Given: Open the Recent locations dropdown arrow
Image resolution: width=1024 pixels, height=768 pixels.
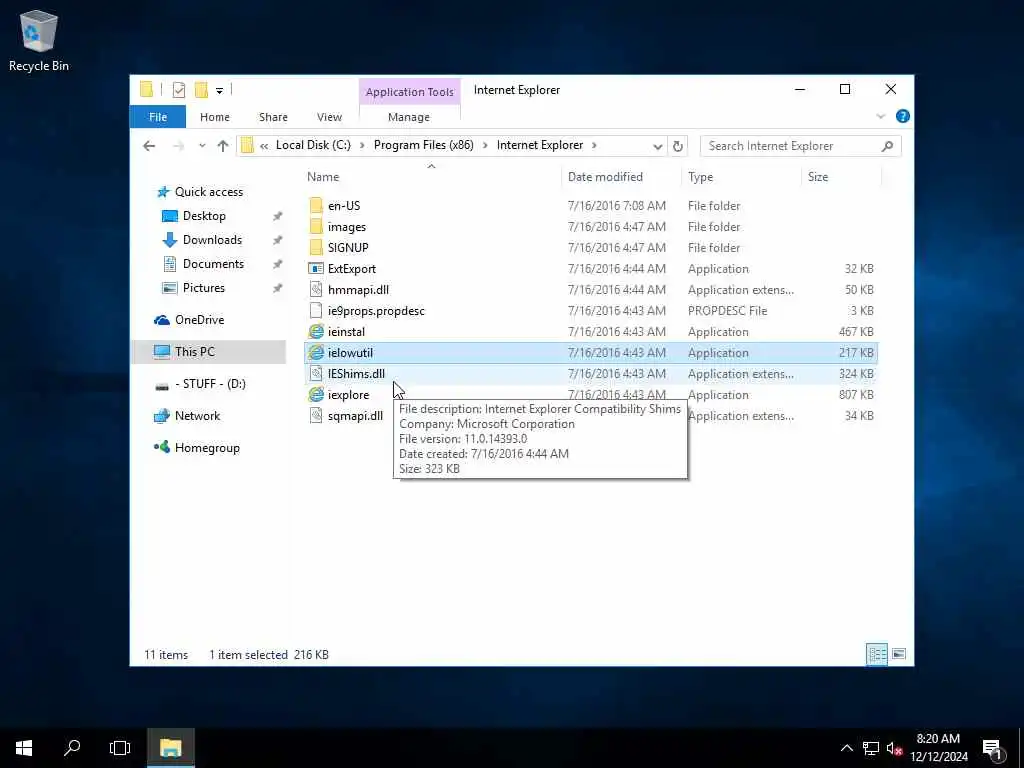Looking at the screenshot, I should pyautogui.click(x=202, y=146).
